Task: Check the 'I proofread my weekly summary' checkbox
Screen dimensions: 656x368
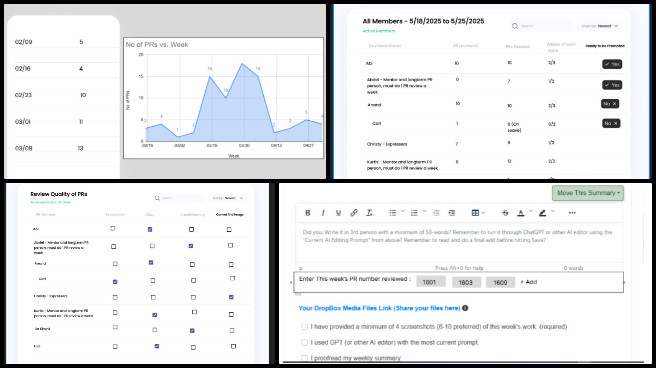Action: pyautogui.click(x=304, y=358)
